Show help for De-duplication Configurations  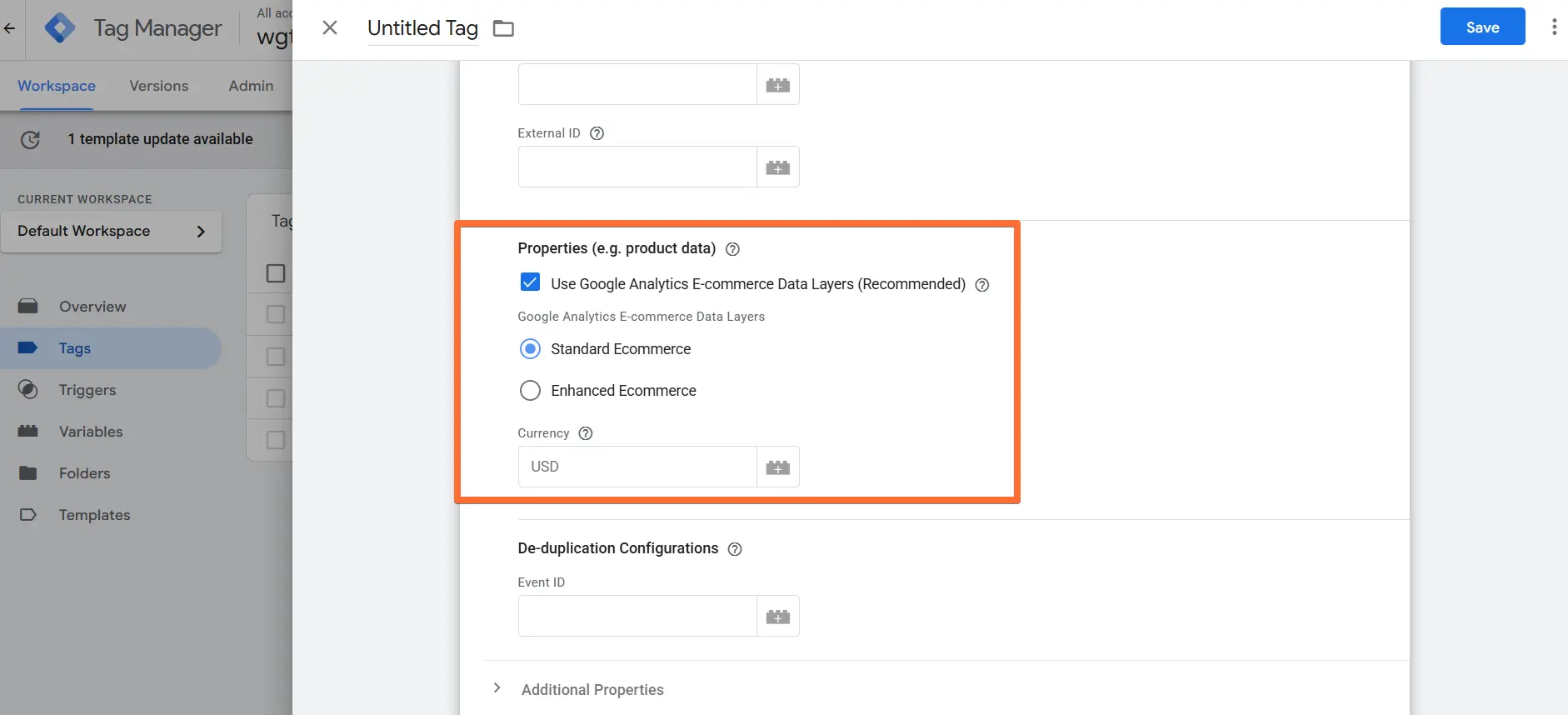[x=735, y=549]
